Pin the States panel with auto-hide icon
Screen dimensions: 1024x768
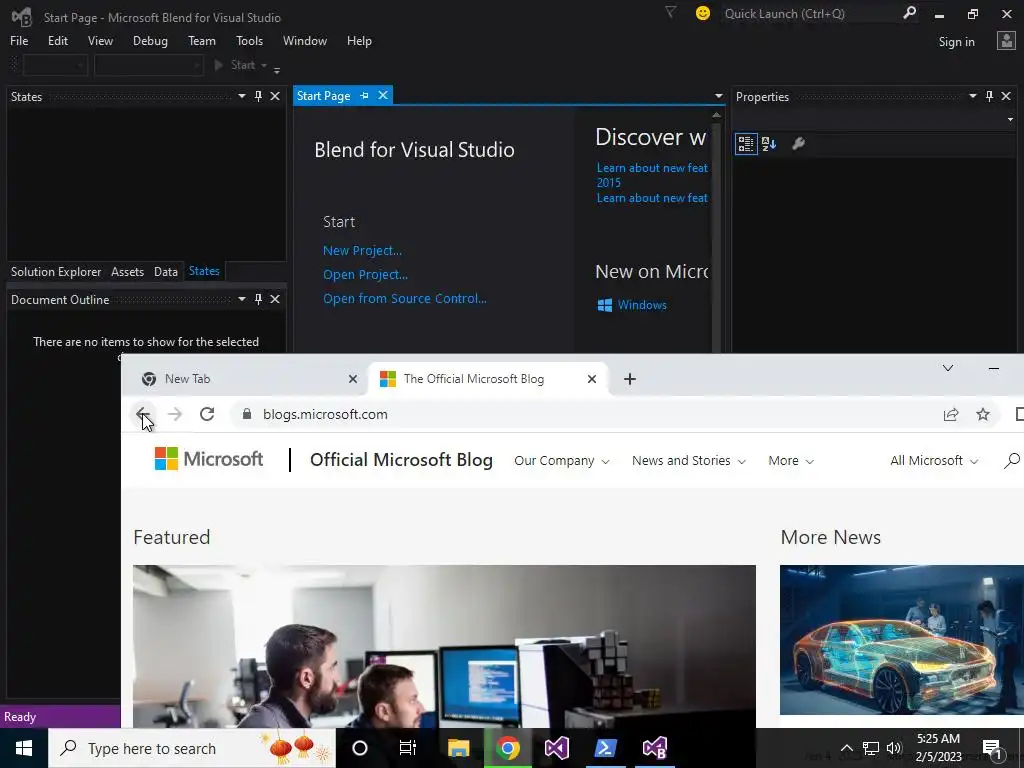[x=258, y=96]
